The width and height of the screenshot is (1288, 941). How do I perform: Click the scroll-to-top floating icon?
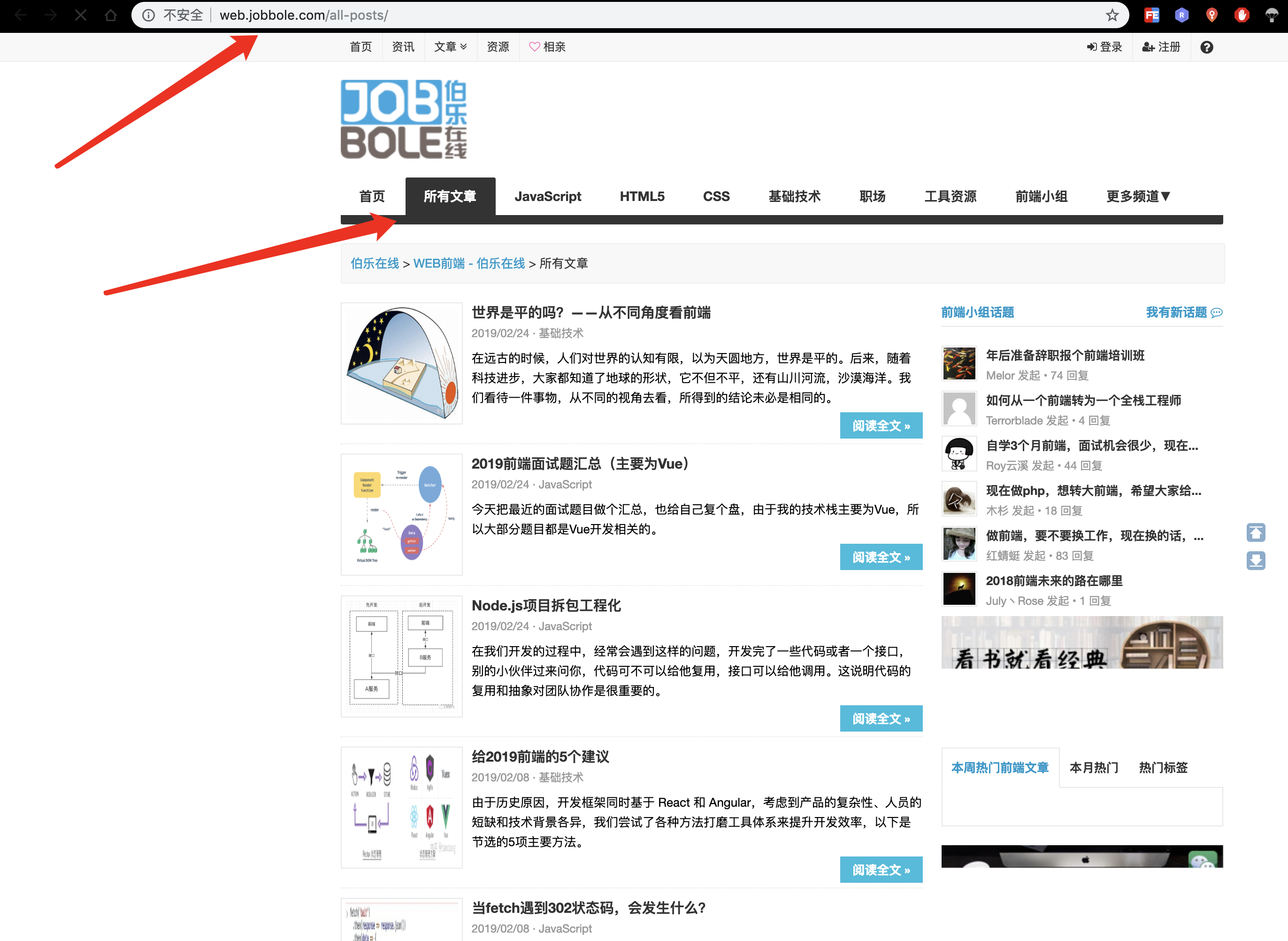(1256, 532)
